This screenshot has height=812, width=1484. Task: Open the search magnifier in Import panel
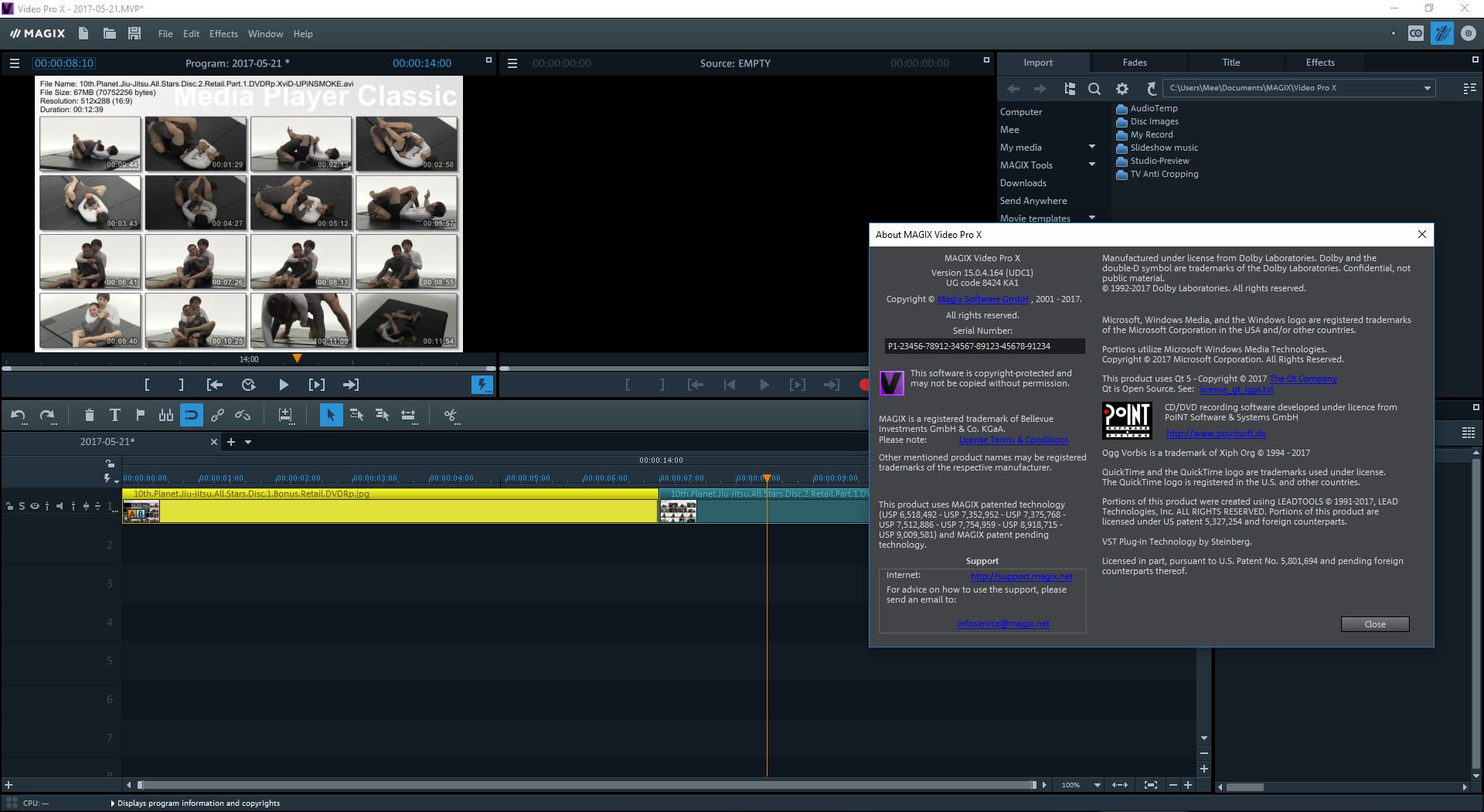tap(1094, 89)
